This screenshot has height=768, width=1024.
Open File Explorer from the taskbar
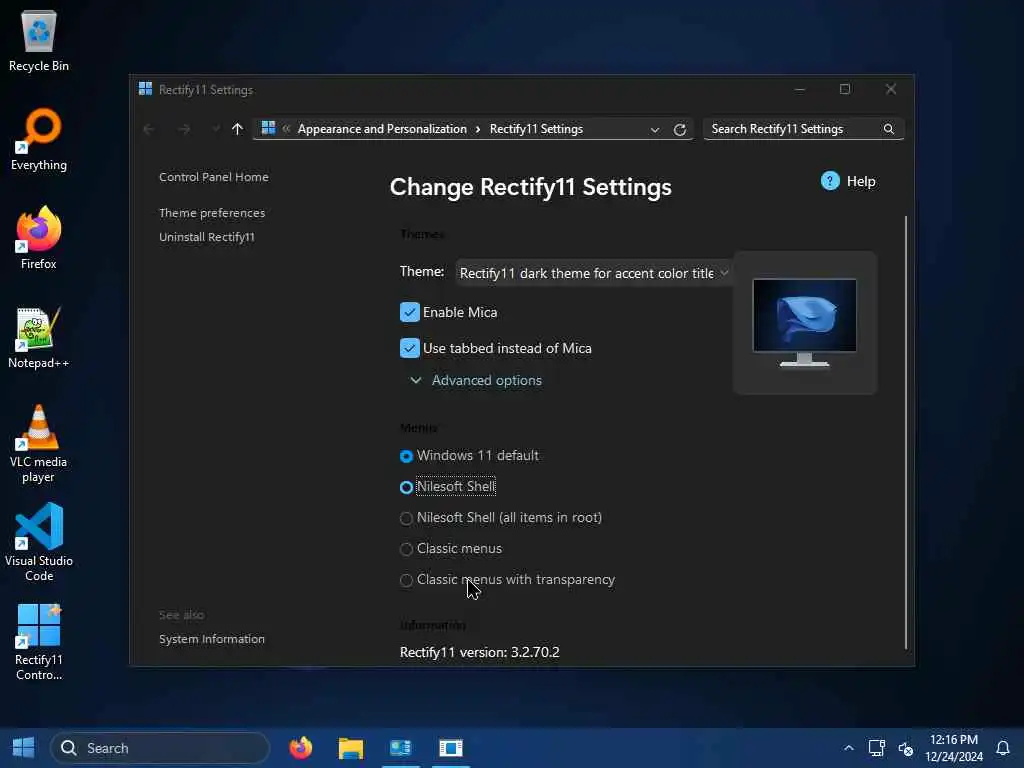351,748
